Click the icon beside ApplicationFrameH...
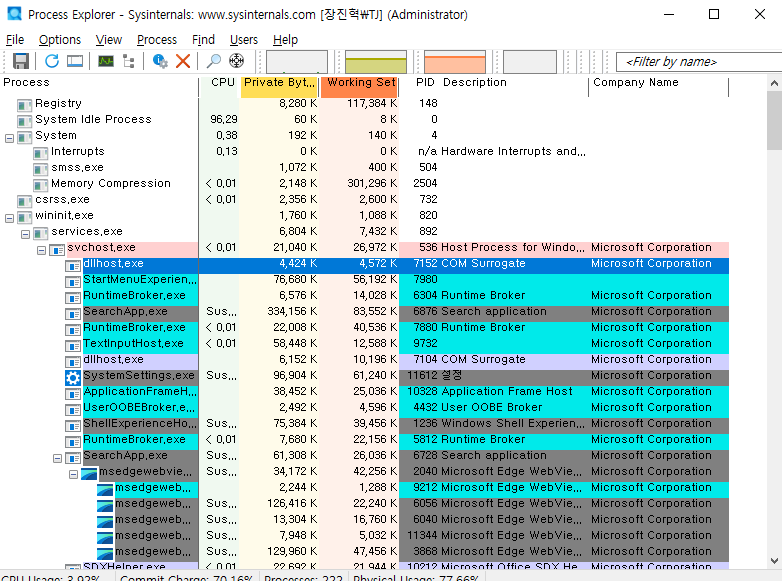 coord(73,393)
